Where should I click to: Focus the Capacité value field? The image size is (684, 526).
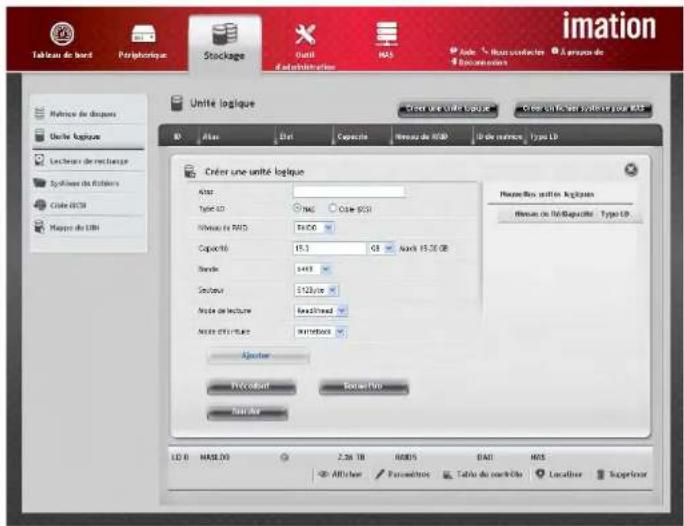(x=330, y=248)
